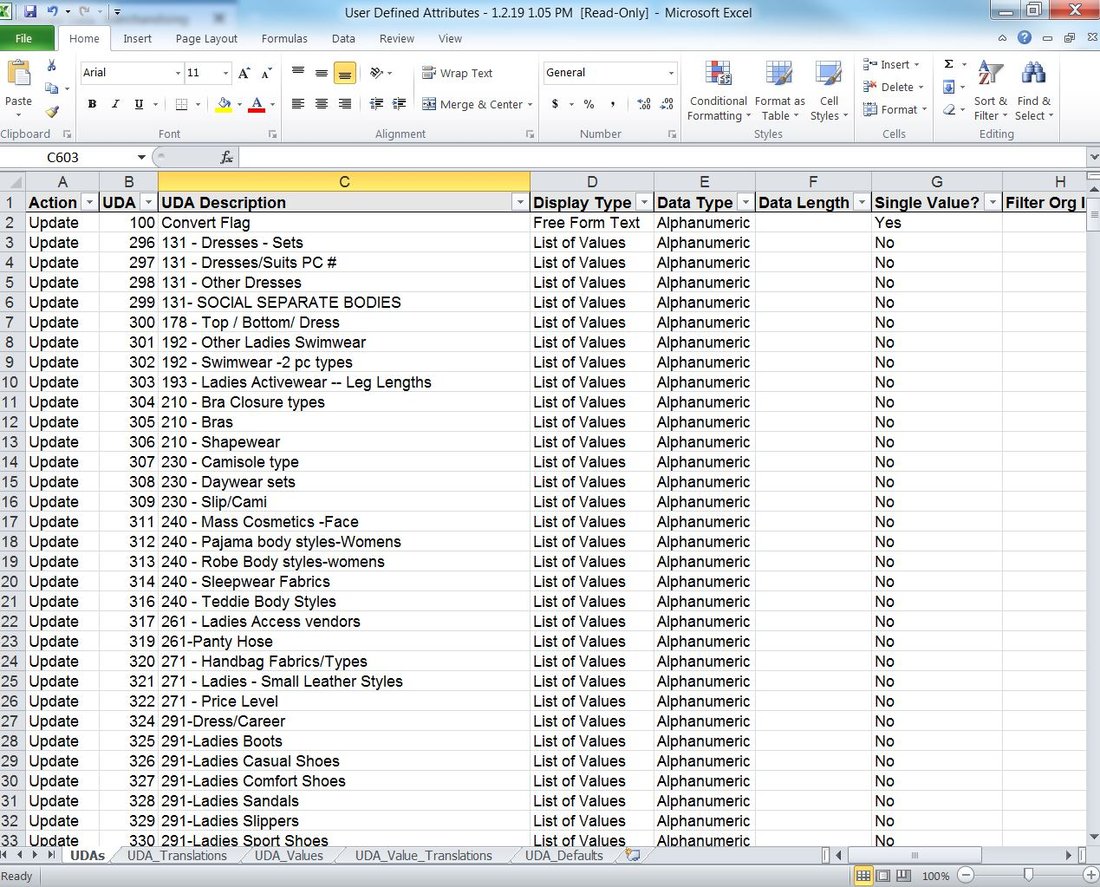The height and width of the screenshot is (887, 1100).
Task: Toggle Middle Align vertical alignment
Action: click(321, 73)
